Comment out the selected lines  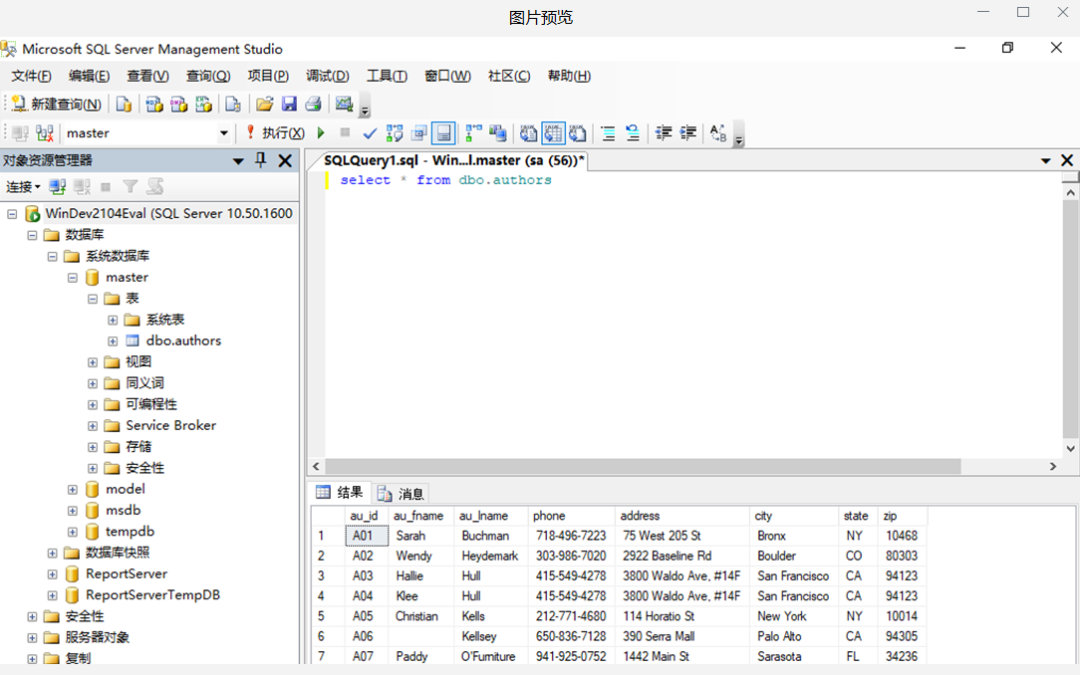coord(608,133)
